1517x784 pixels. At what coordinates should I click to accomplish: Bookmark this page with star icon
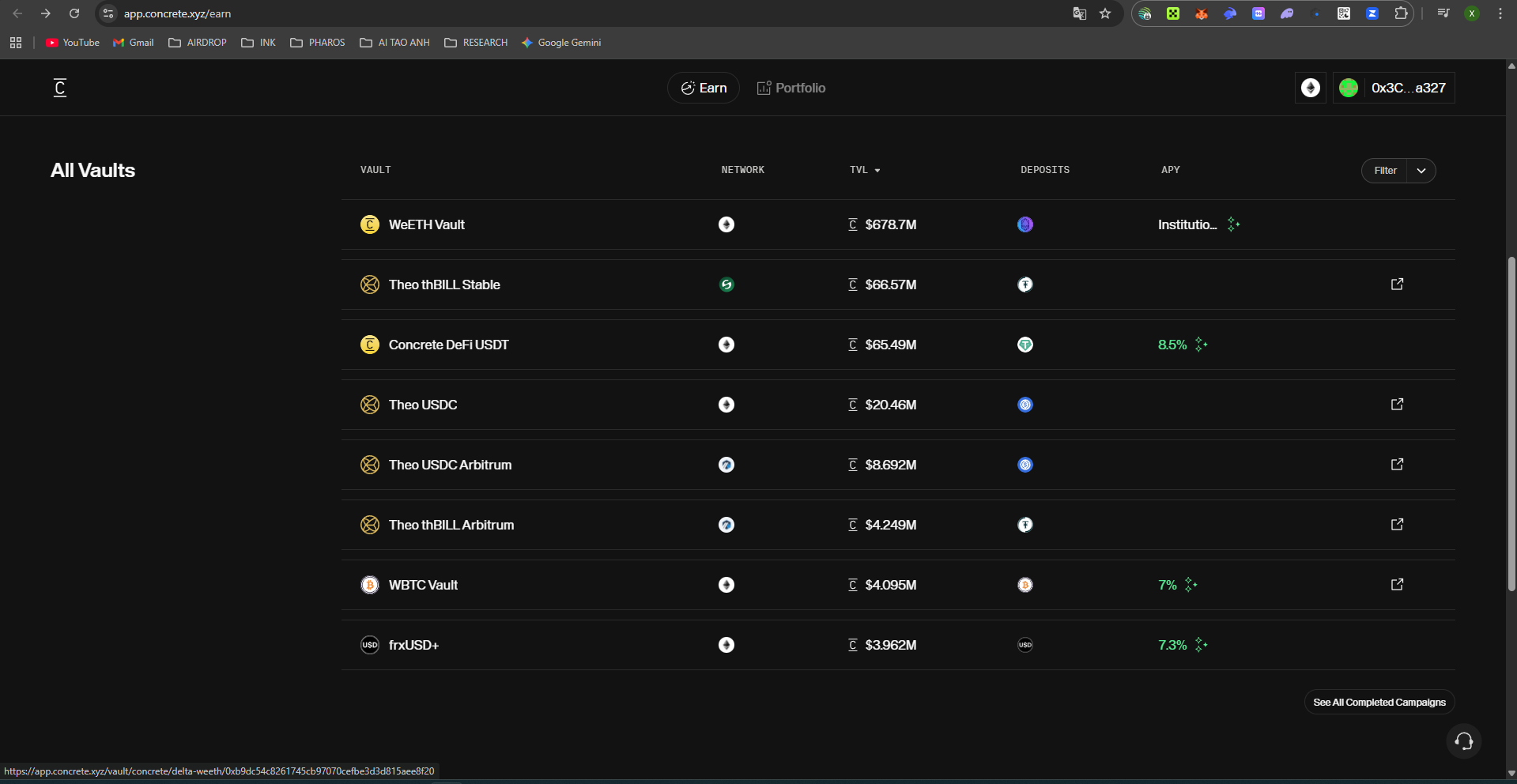coord(1105,13)
